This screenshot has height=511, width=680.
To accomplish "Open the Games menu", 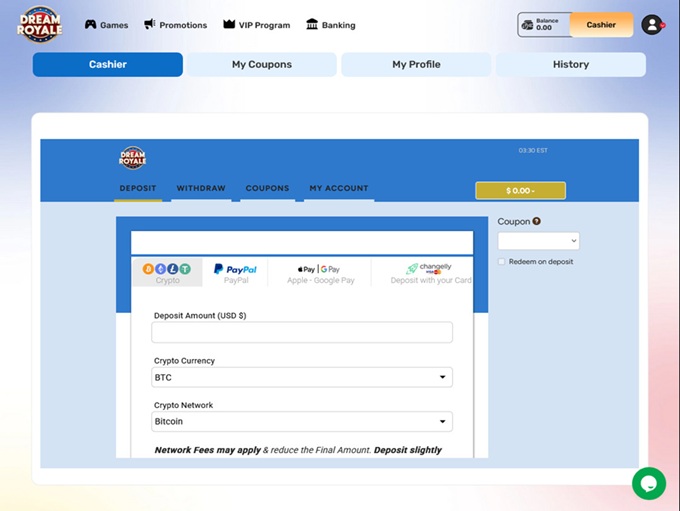I will point(106,25).
